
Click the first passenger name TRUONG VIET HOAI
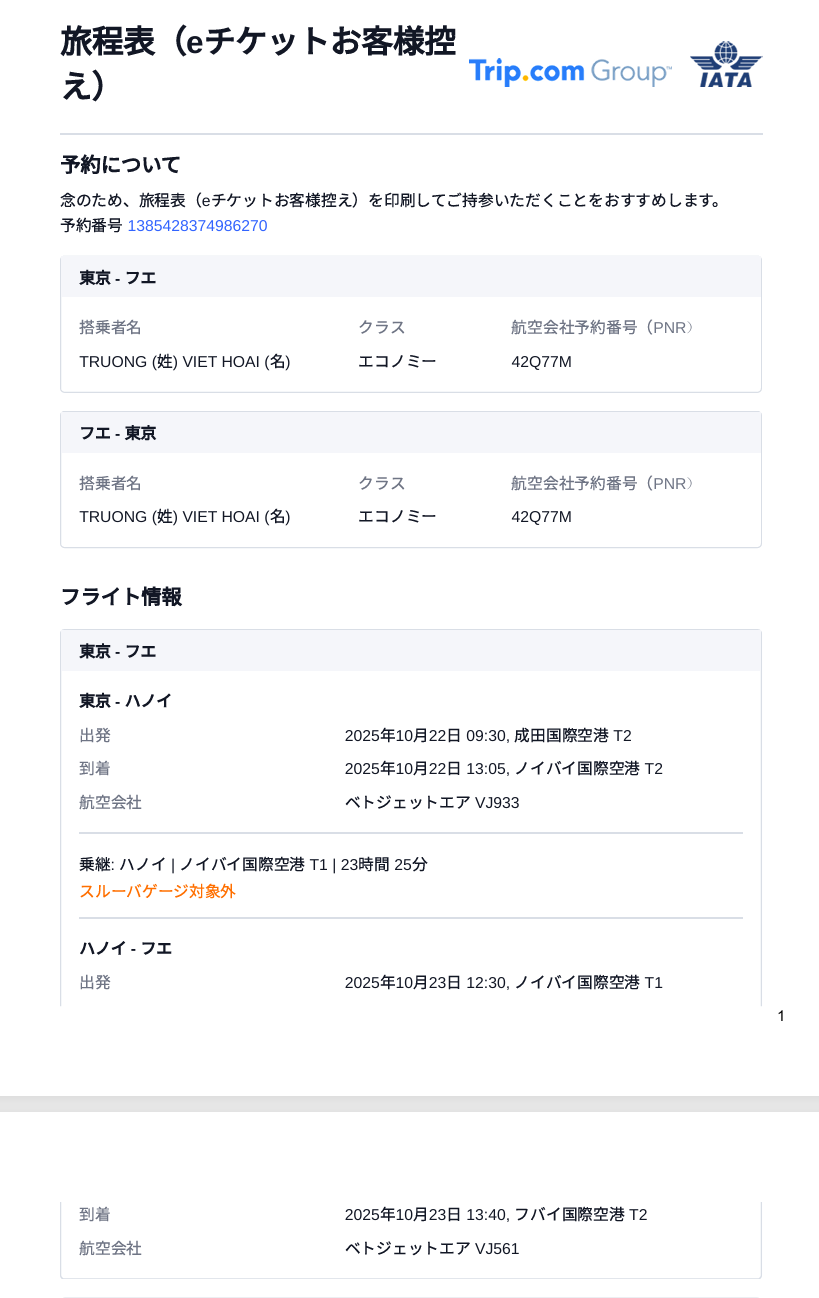[185, 361]
